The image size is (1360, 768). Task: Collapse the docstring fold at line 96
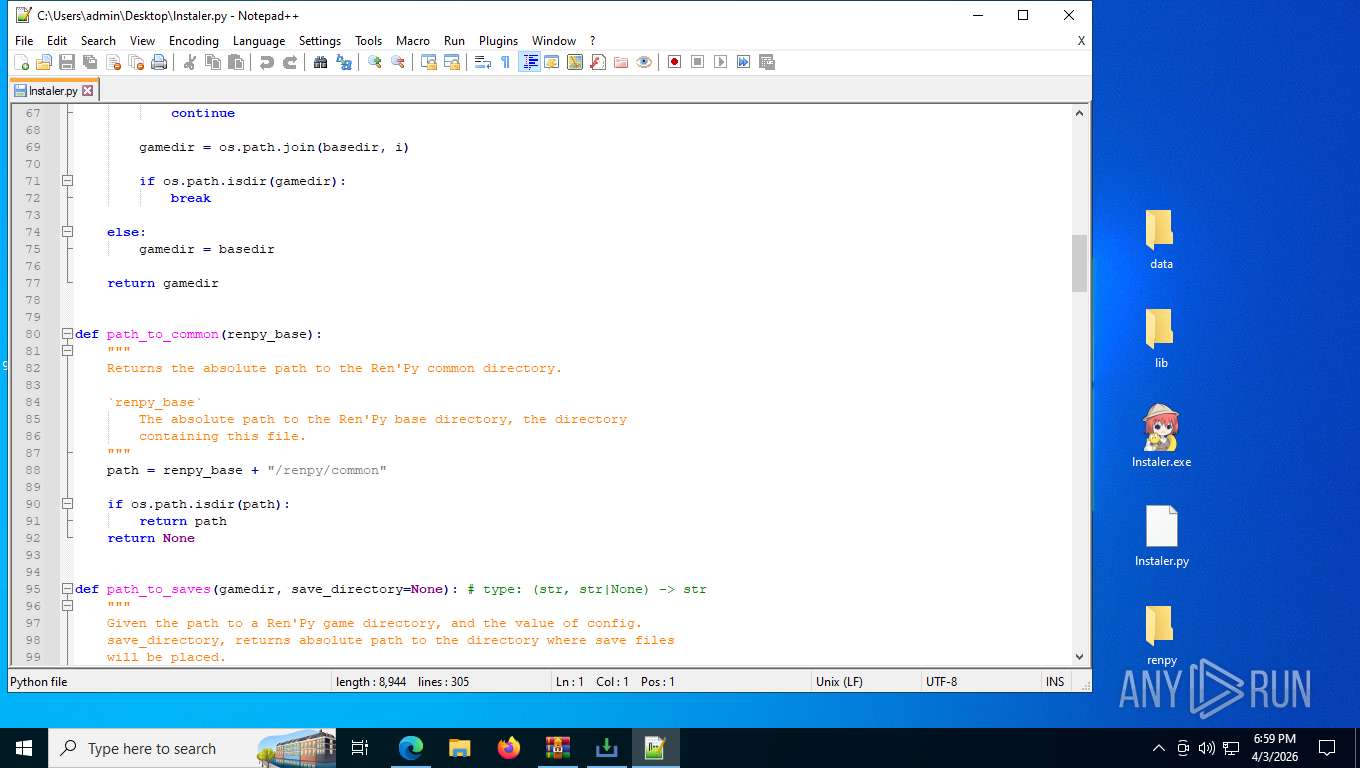67,606
